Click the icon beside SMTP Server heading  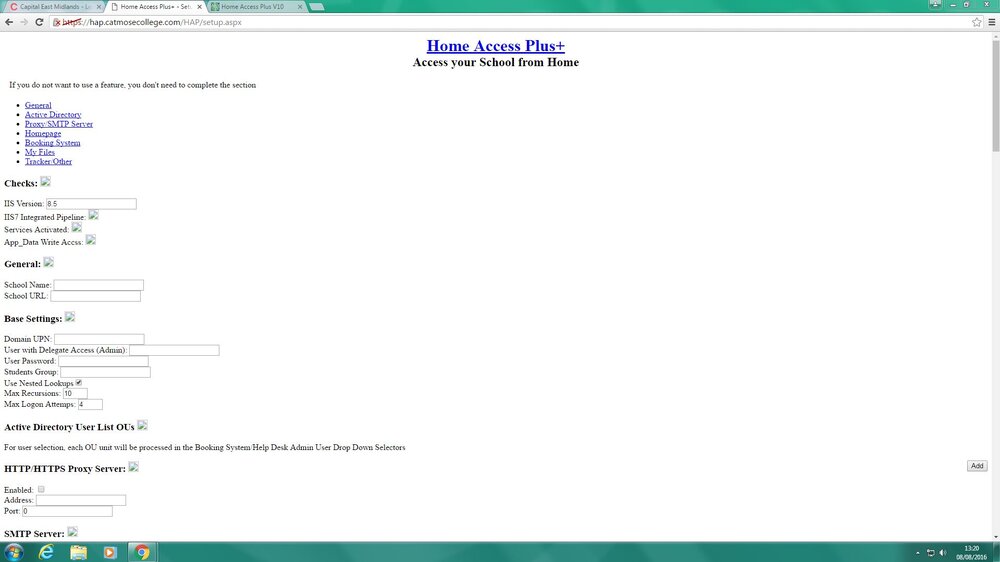[72, 532]
